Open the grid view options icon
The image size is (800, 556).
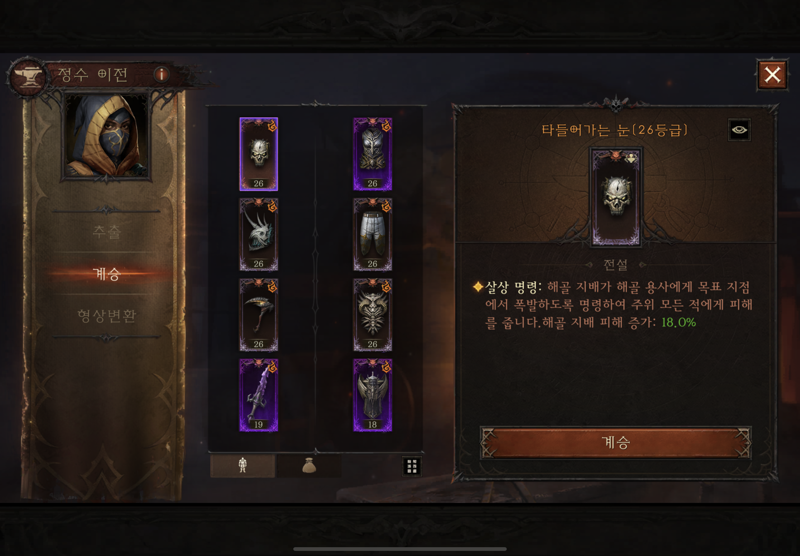(x=412, y=466)
